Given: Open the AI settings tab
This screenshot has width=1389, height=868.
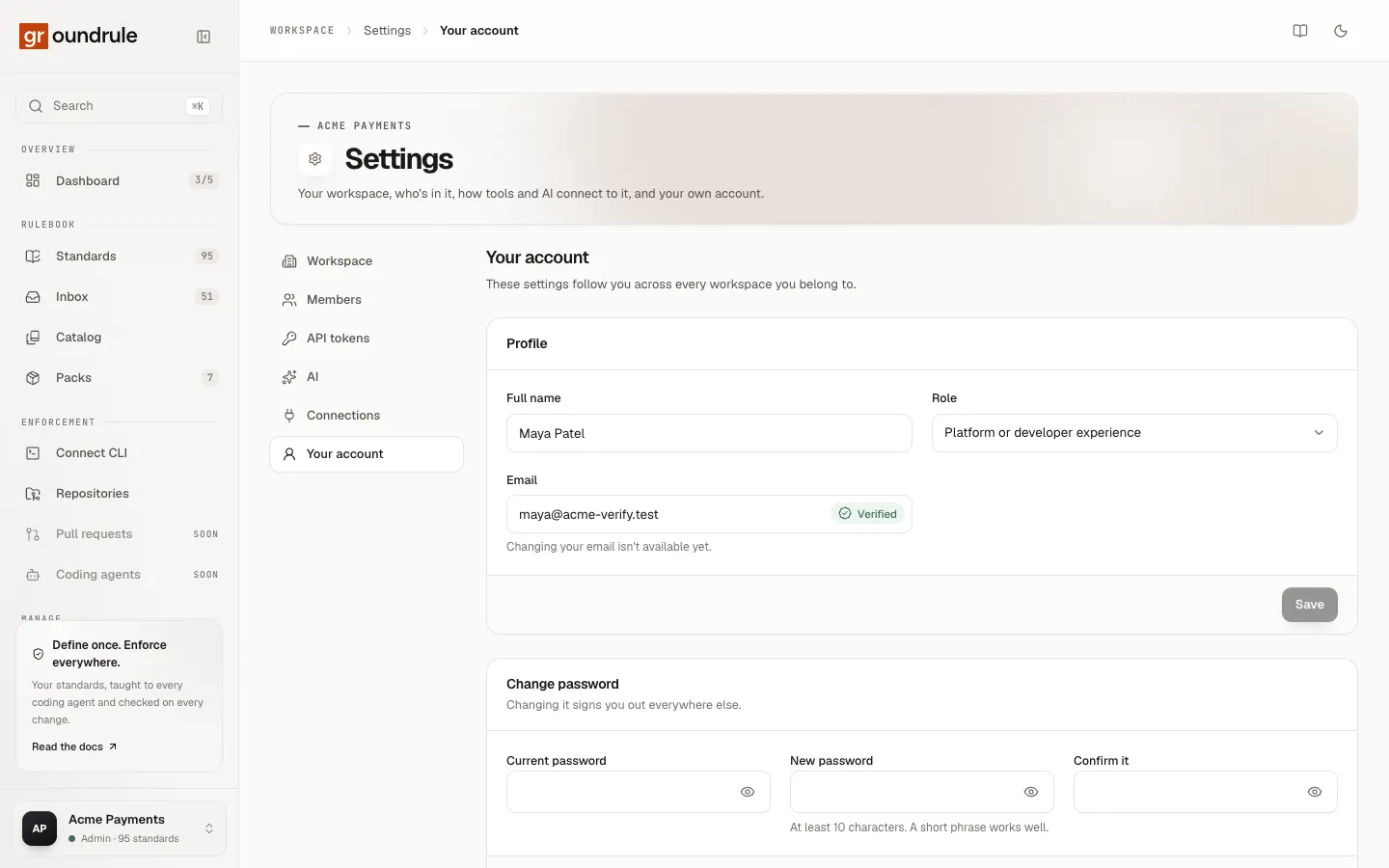Looking at the screenshot, I should 367,377.
